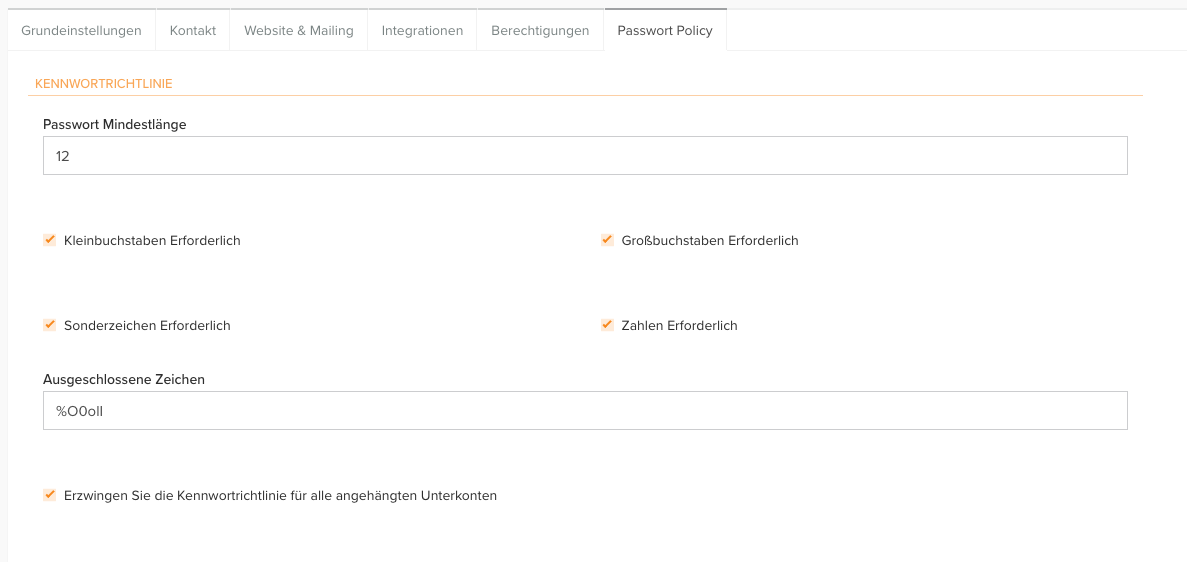Click the Ausgeschlossene Zeichen field label

coord(124,380)
